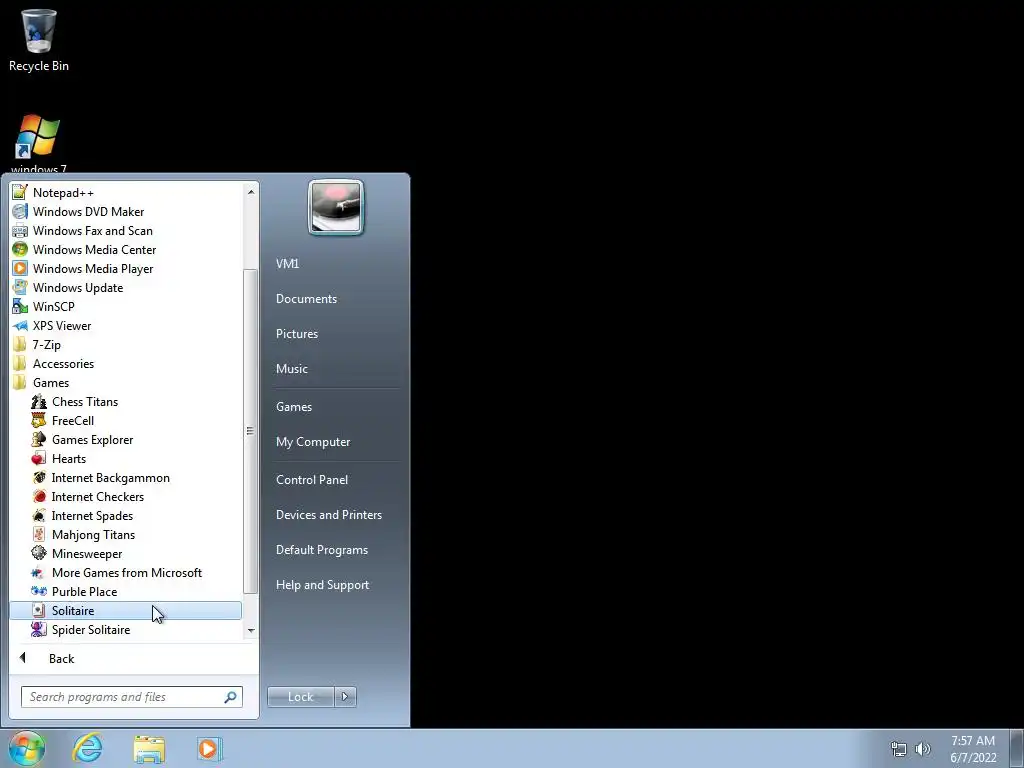The height and width of the screenshot is (768, 1024).
Task: Open Internet Explorer from taskbar
Action: pyautogui.click(x=88, y=748)
